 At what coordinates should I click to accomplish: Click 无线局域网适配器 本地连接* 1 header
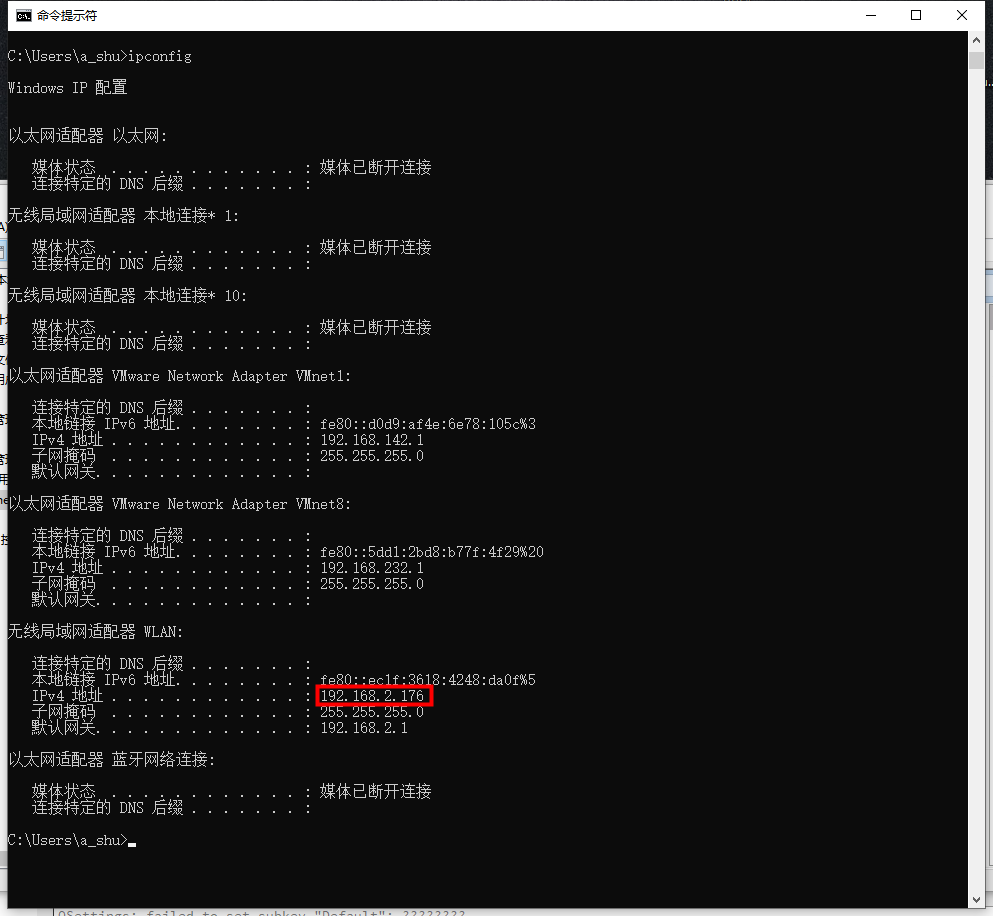(123, 215)
